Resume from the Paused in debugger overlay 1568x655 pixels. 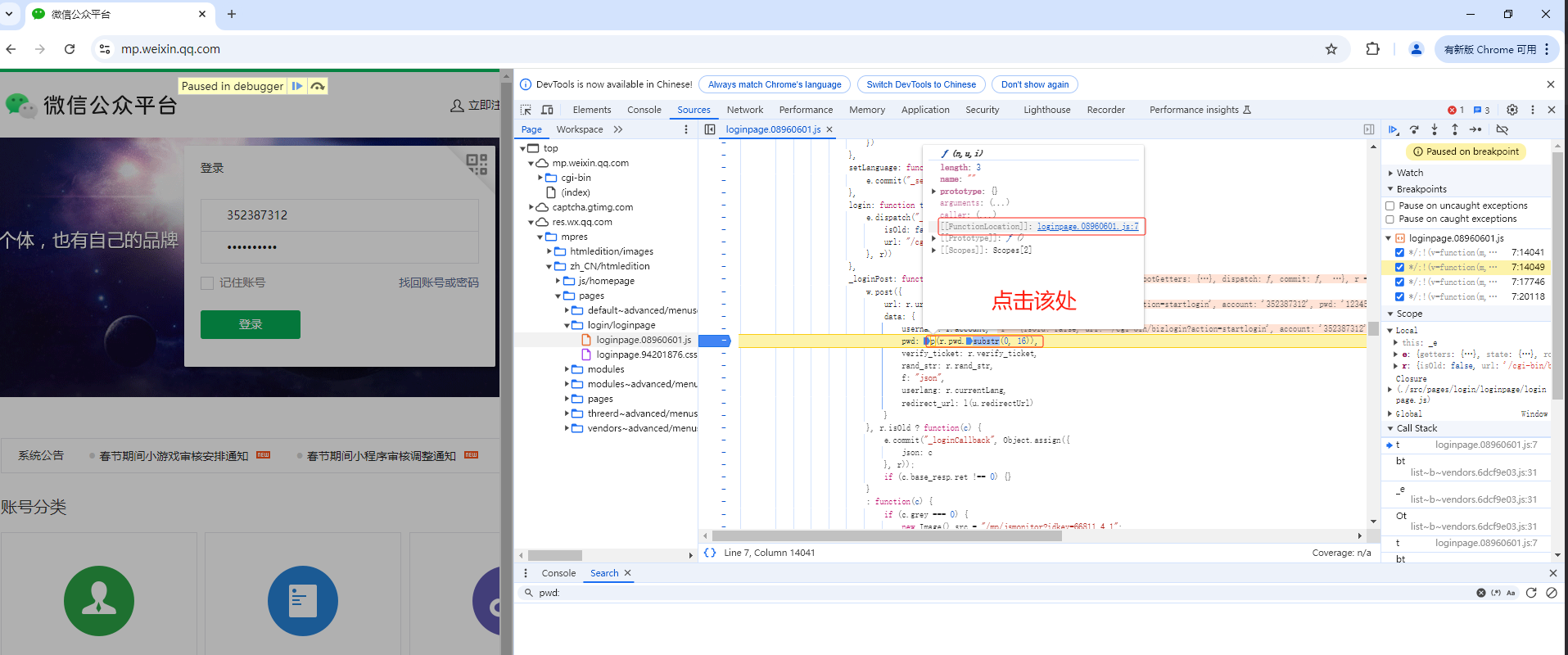(297, 86)
